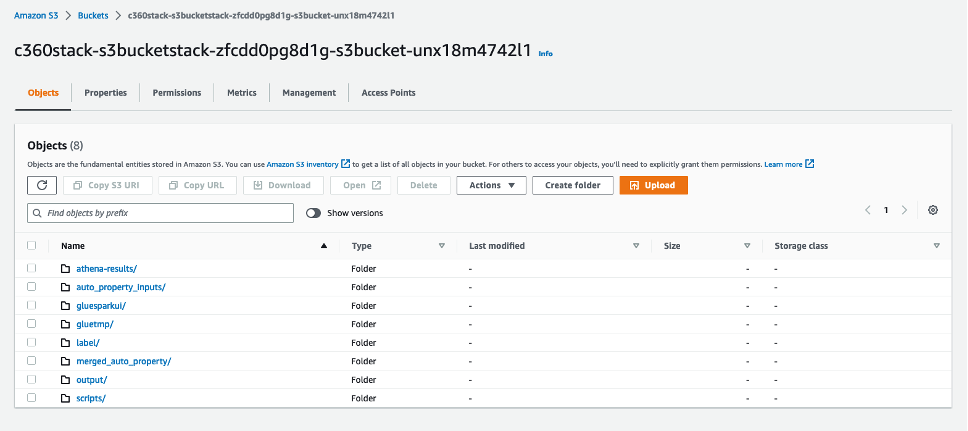Click the Open button
Screen dimensions: 968x431
pos(361,185)
